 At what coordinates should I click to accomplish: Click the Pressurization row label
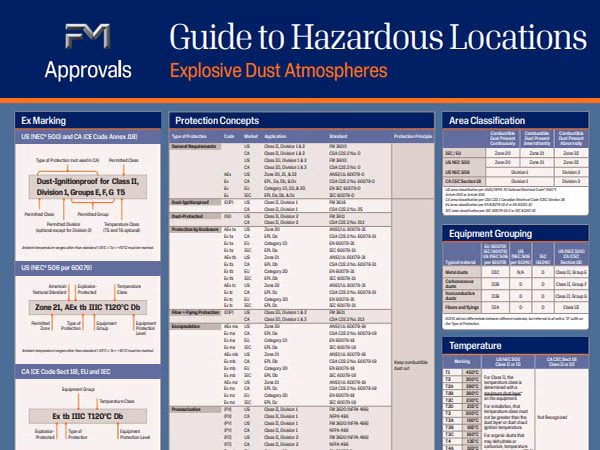[x=186, y=409]
